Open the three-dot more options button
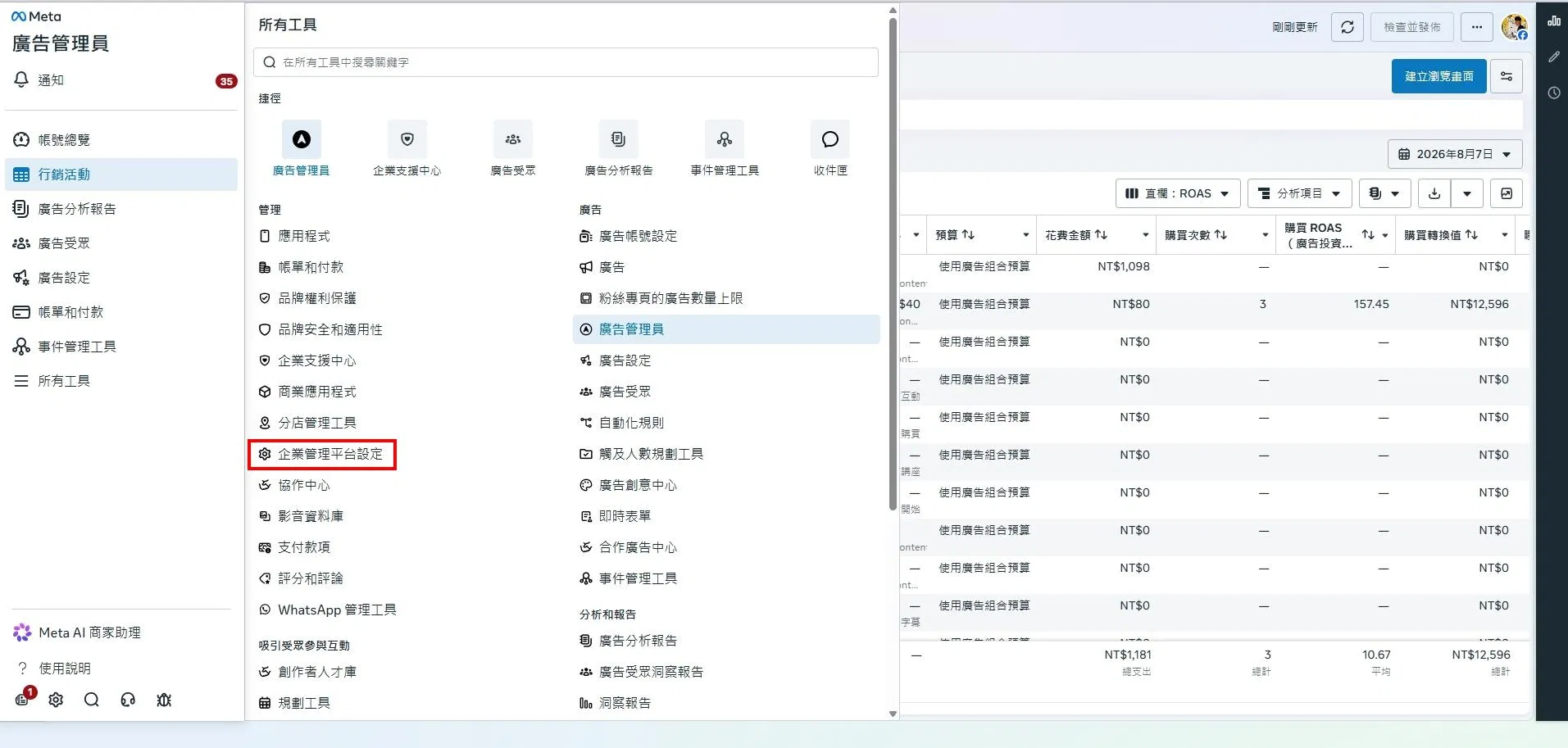This screenshot has height=748, width=1568. 1476,27
